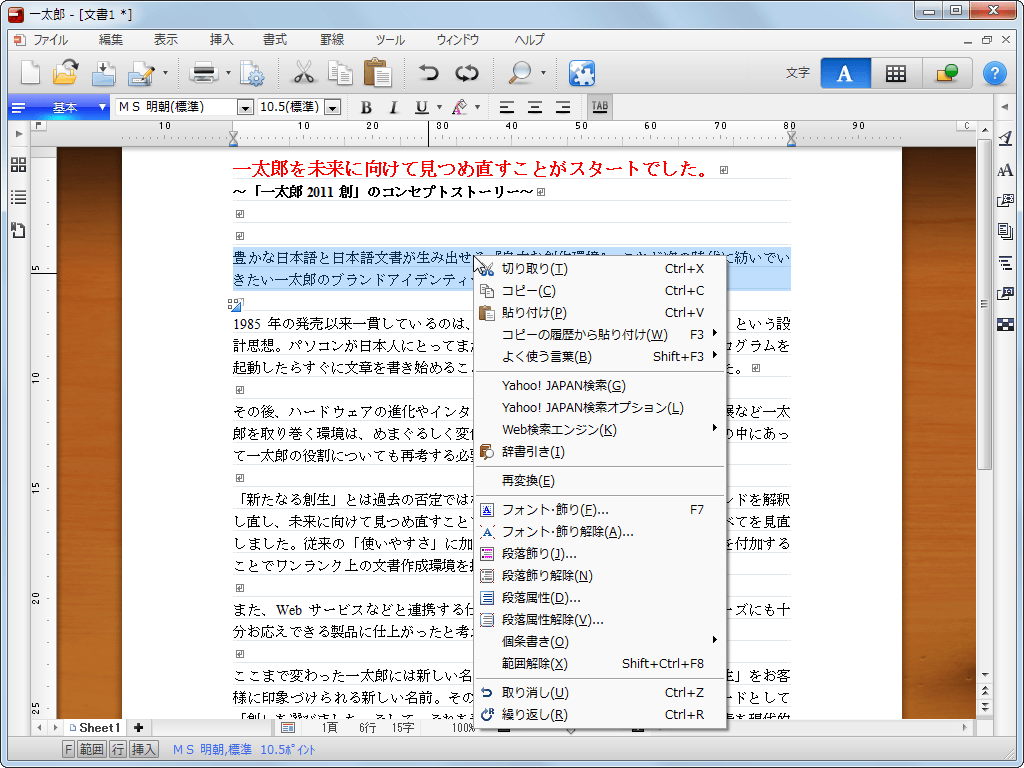Select 範囲解除 in context menu

(x=600, y=664)
